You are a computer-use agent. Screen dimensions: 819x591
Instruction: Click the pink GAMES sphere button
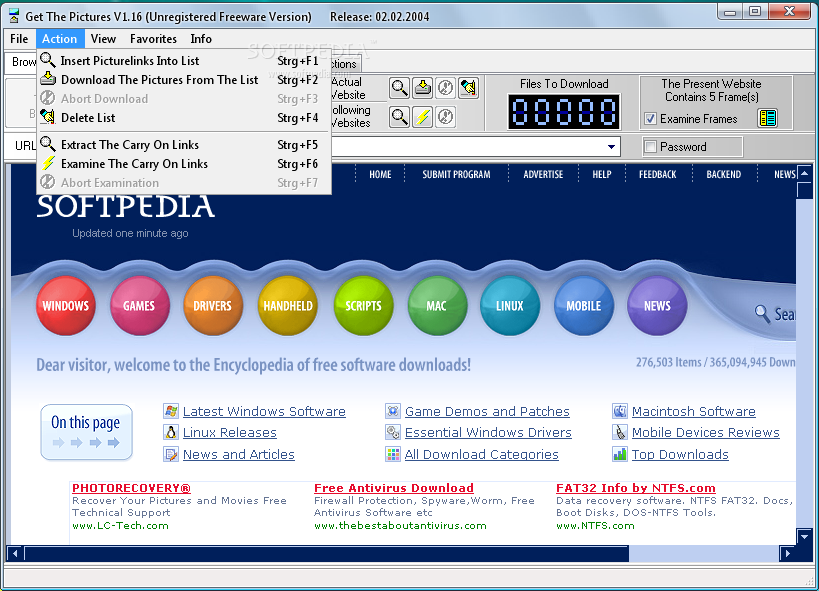pos(139,306)
